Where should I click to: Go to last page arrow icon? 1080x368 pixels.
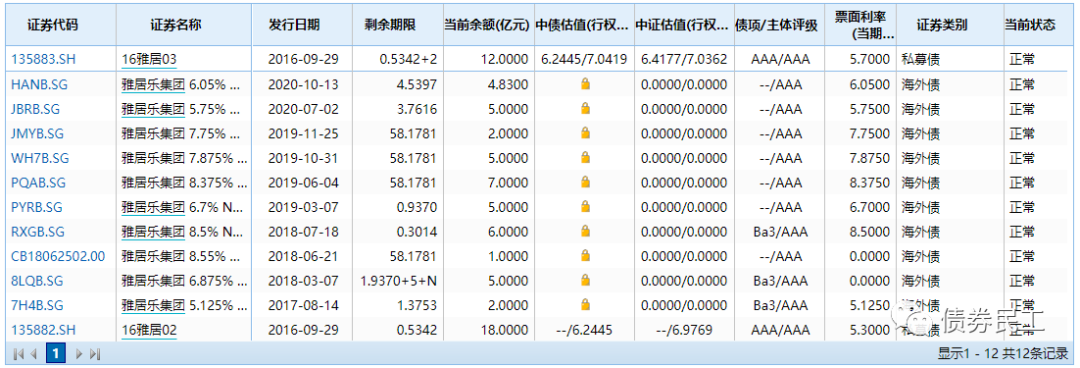(x=95, y=354)
